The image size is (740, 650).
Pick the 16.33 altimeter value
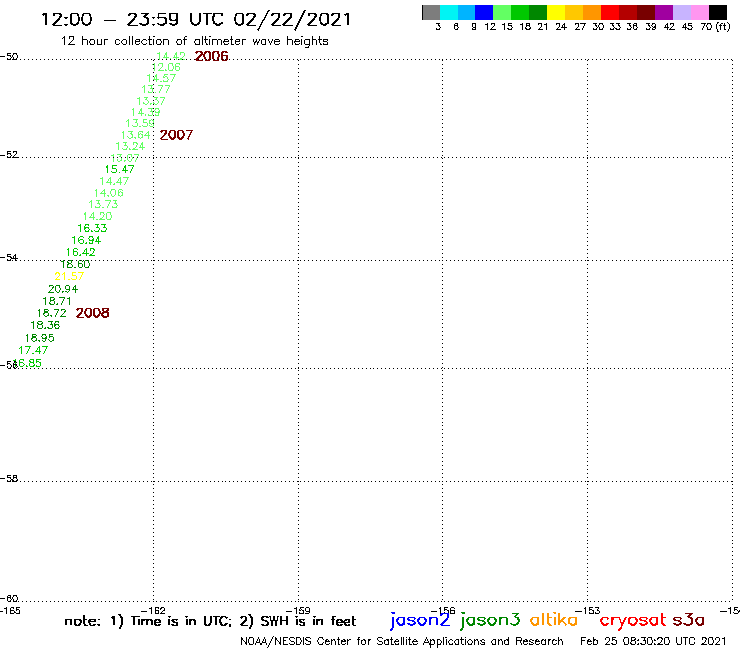92,228
